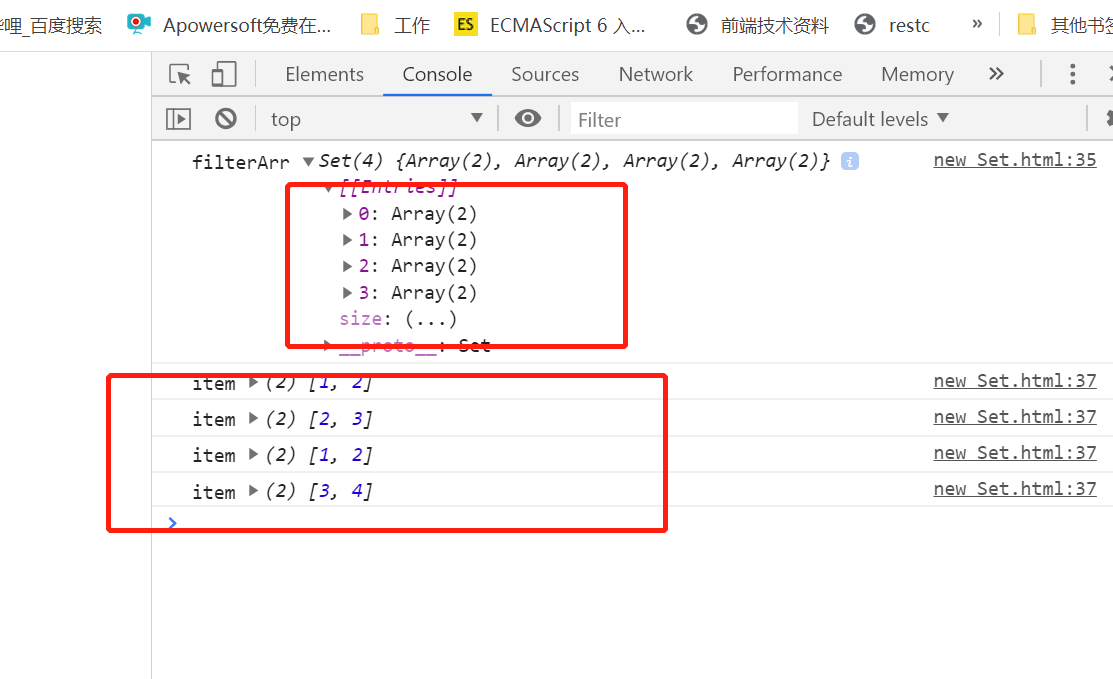Click the info badge next to Set(4)
Screen dimensions: 1113x679
[x=850, y=162]
